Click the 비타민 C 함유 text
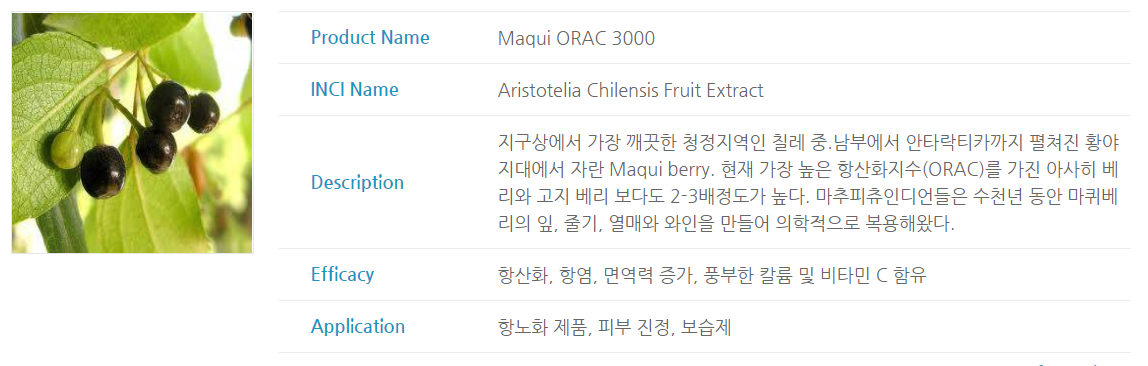The image size is (1148, 366). (872, 275)
